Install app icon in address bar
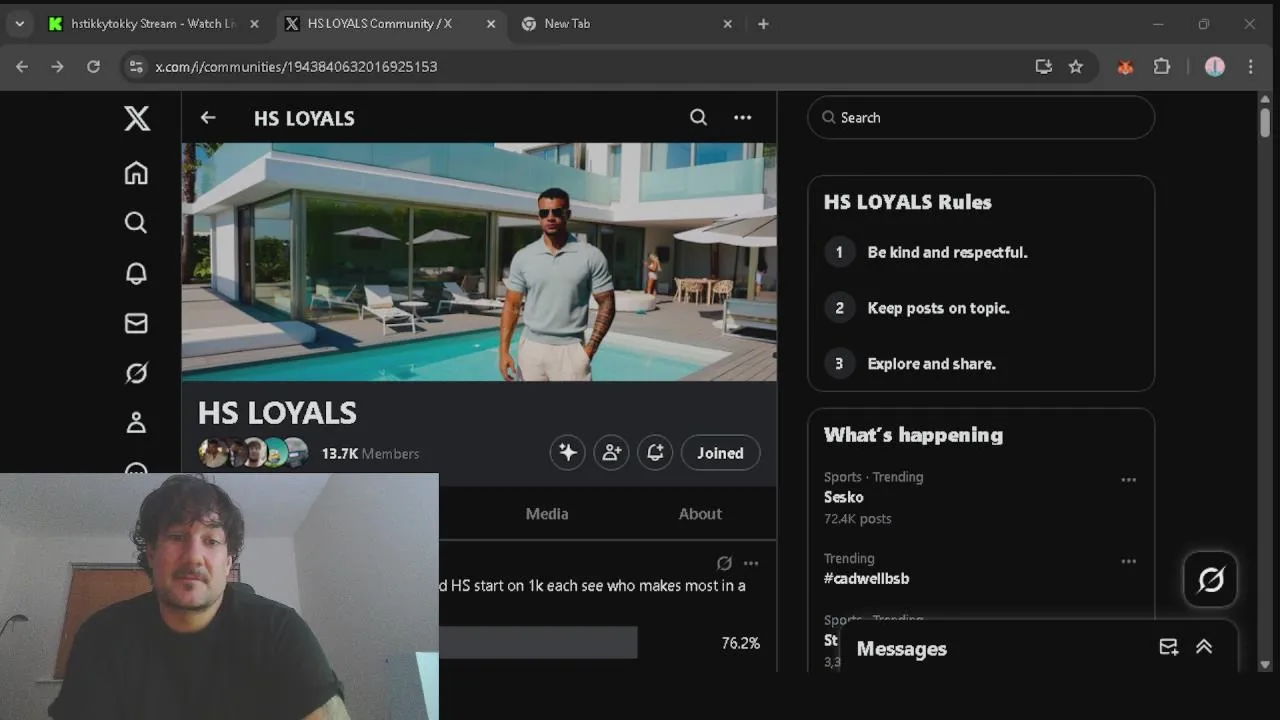The height and width of the screenshot is (720, 1280). [x=1043, y=67]
